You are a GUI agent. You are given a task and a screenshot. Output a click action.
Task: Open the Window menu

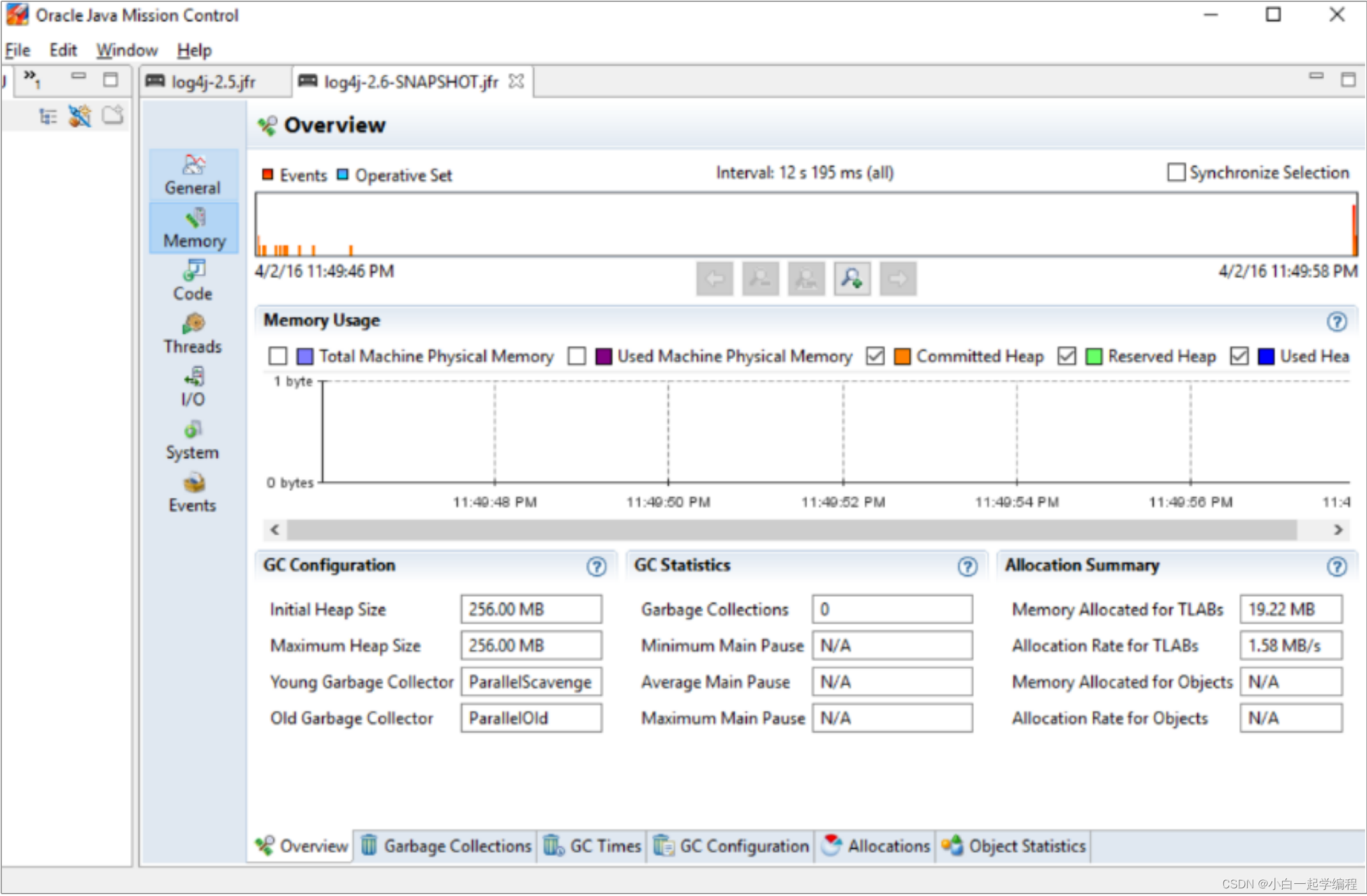pyautogui.click(x=126, y=50)
